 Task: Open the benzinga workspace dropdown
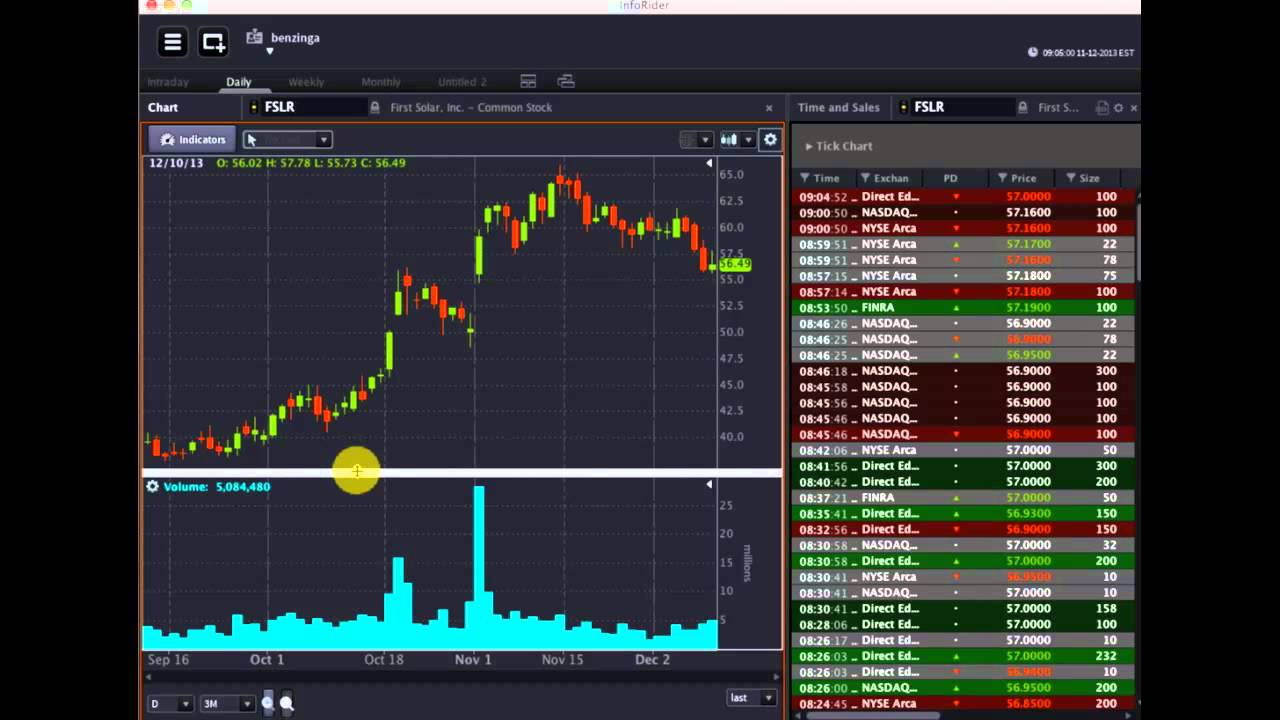coord(269,51)
